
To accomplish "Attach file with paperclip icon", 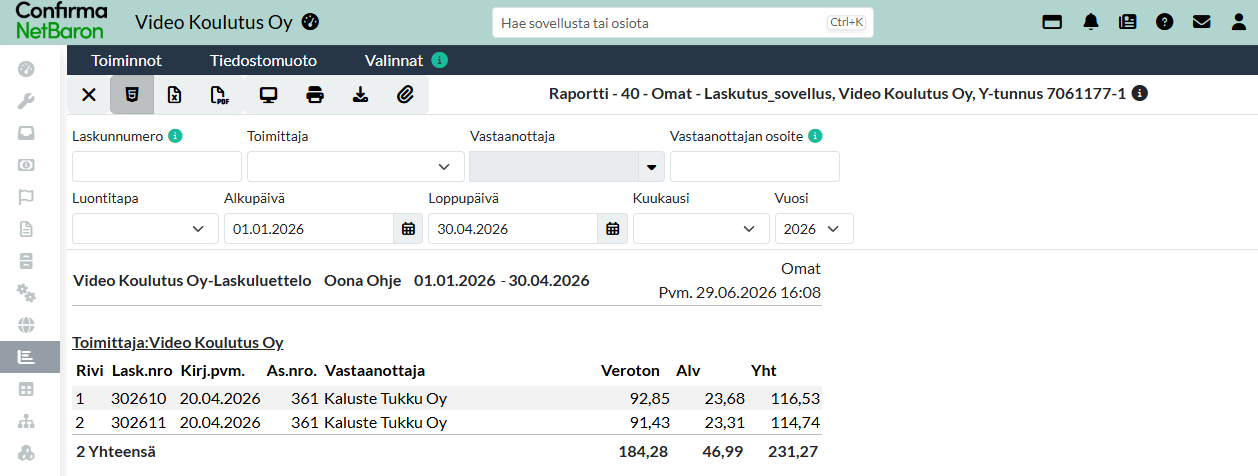I will coord(405,95).
